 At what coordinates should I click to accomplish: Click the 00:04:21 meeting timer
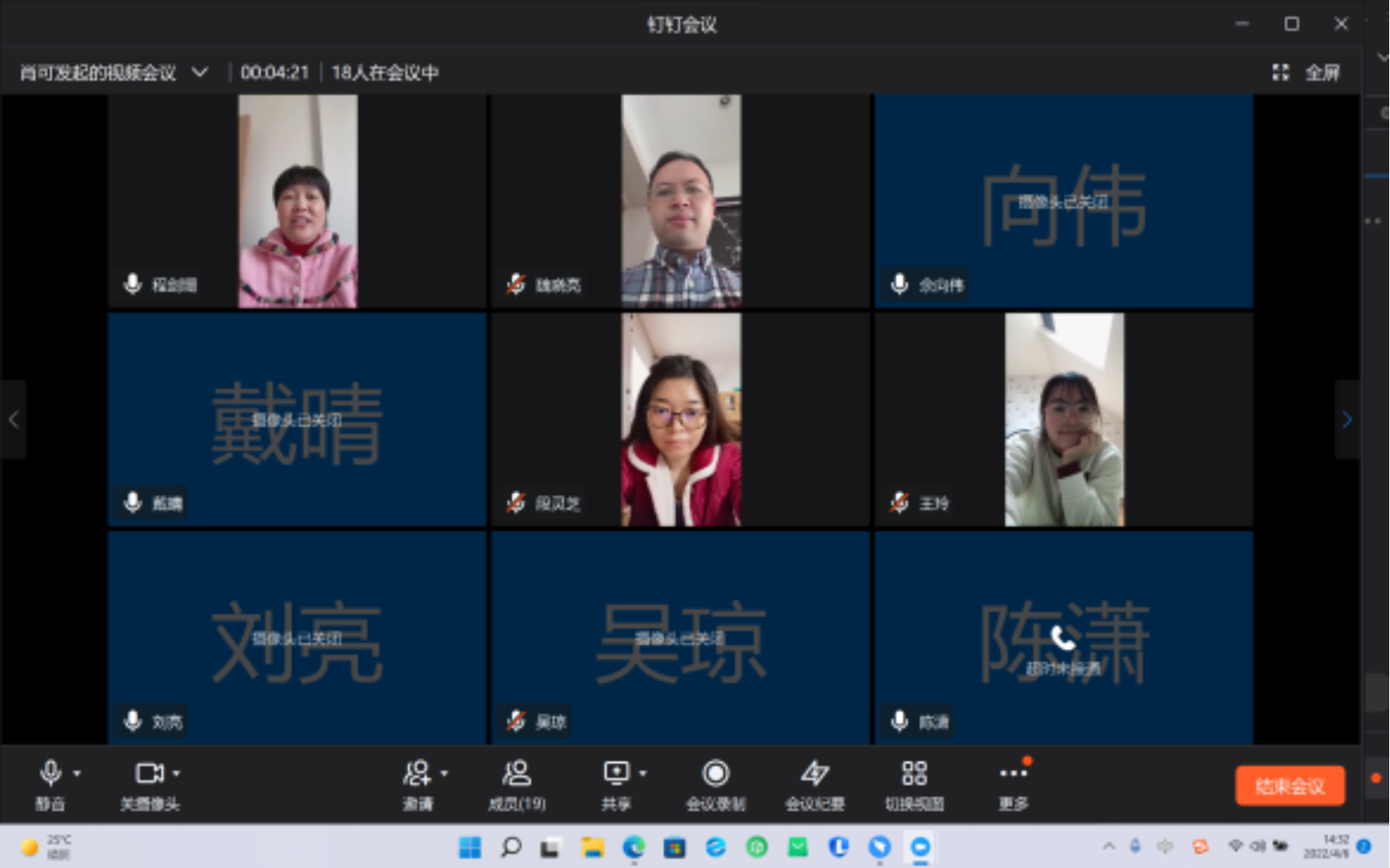click(x=274, y=73)
